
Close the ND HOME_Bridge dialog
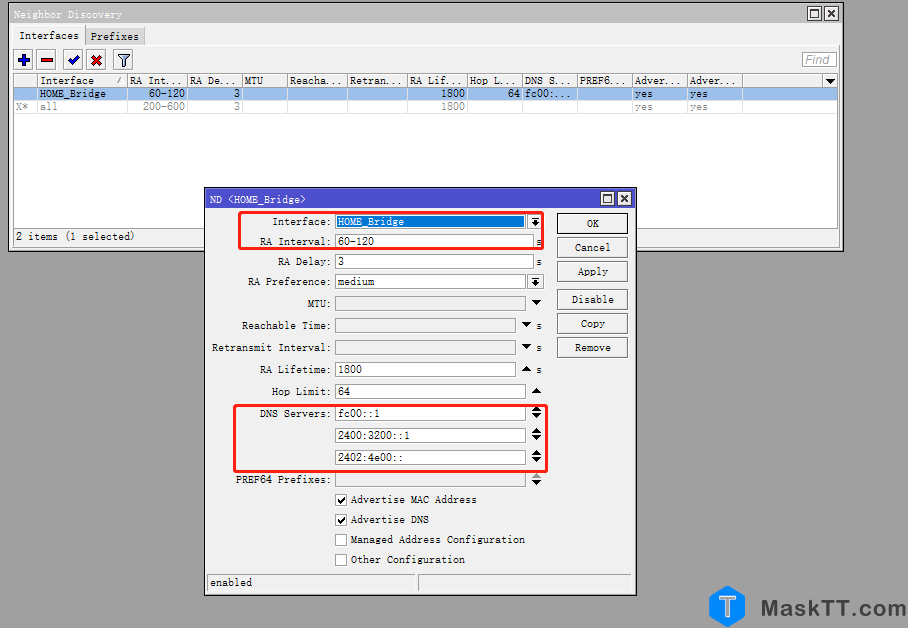pyautogui.click(x=624, y=199)
